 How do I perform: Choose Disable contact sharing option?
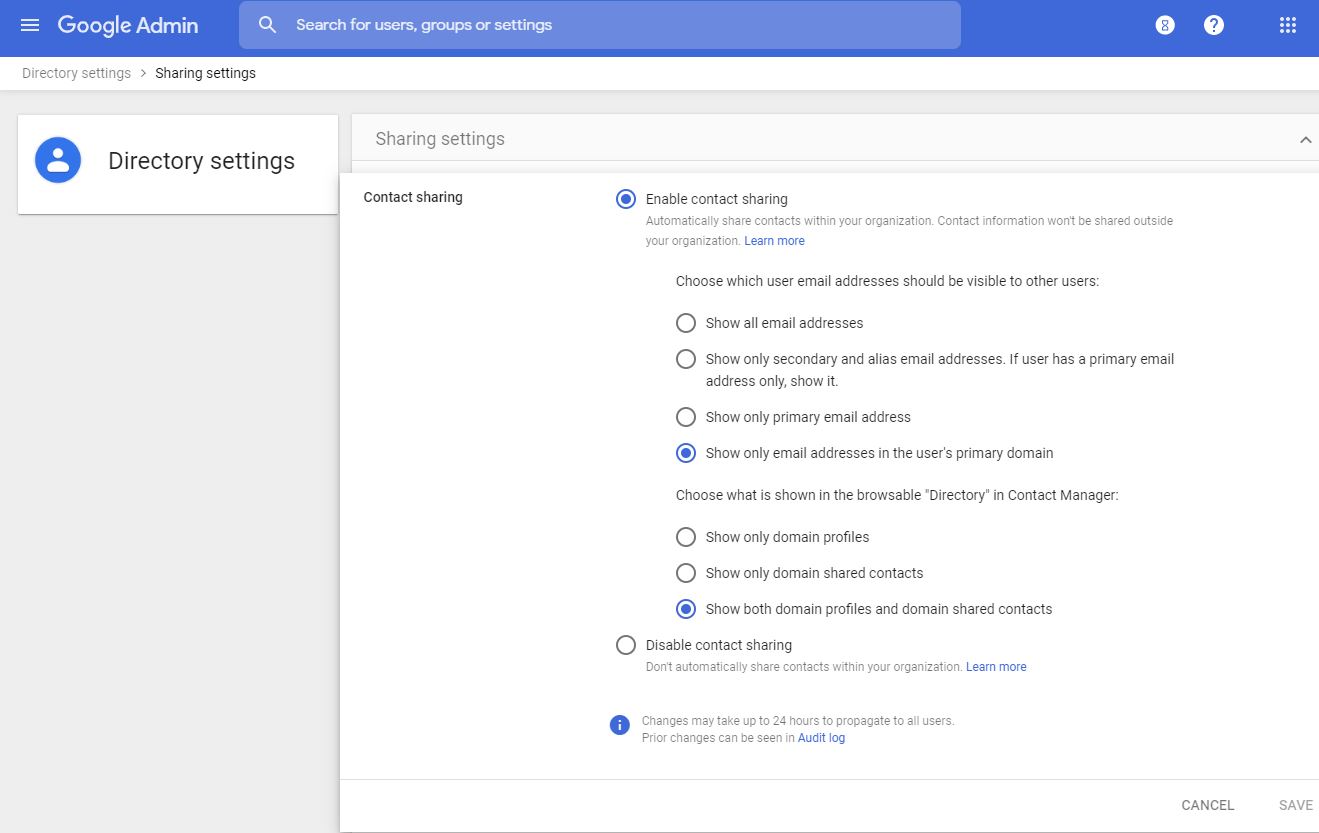tap(626, 645)
